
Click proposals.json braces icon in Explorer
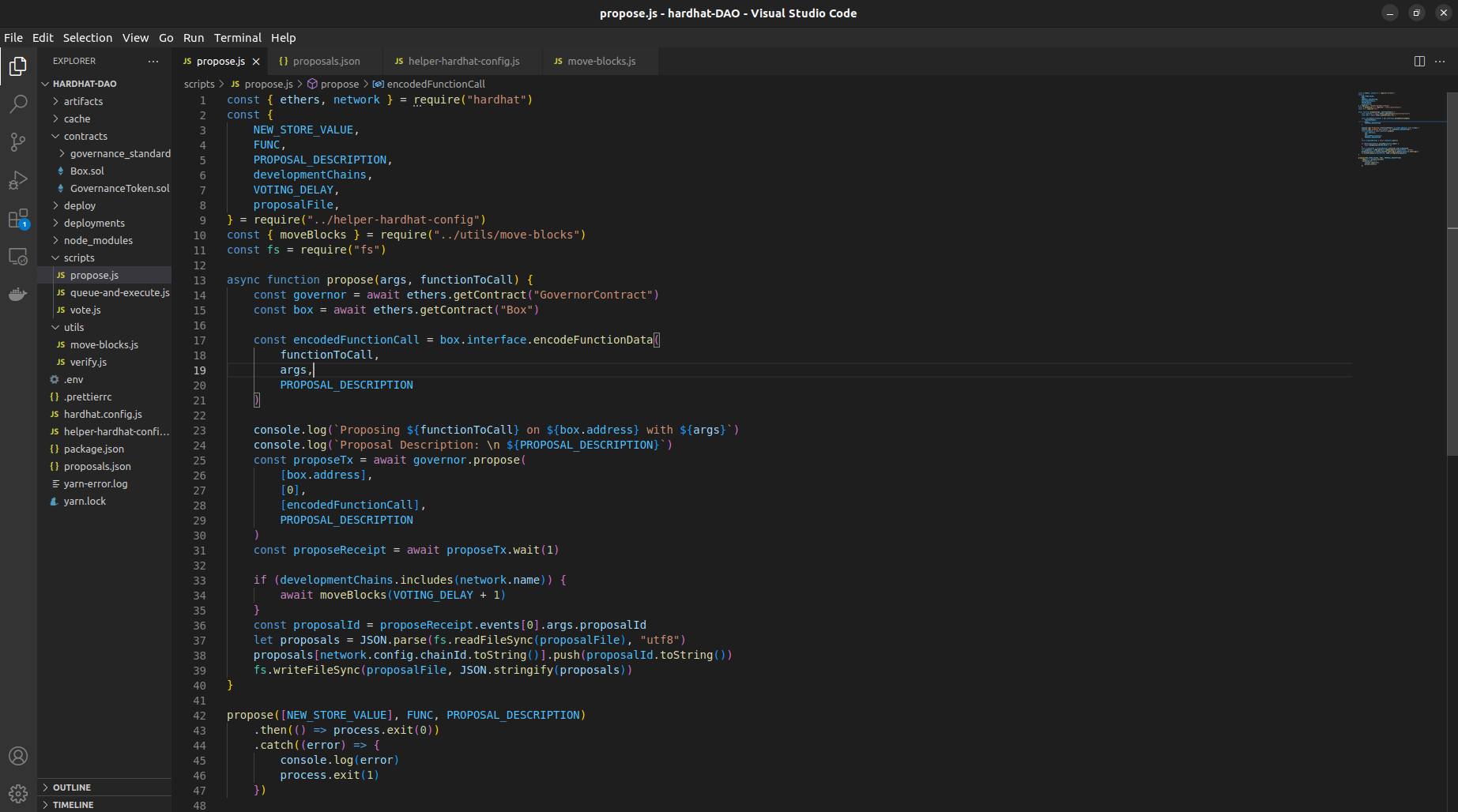pyautogui.click(x=55, y=466)
